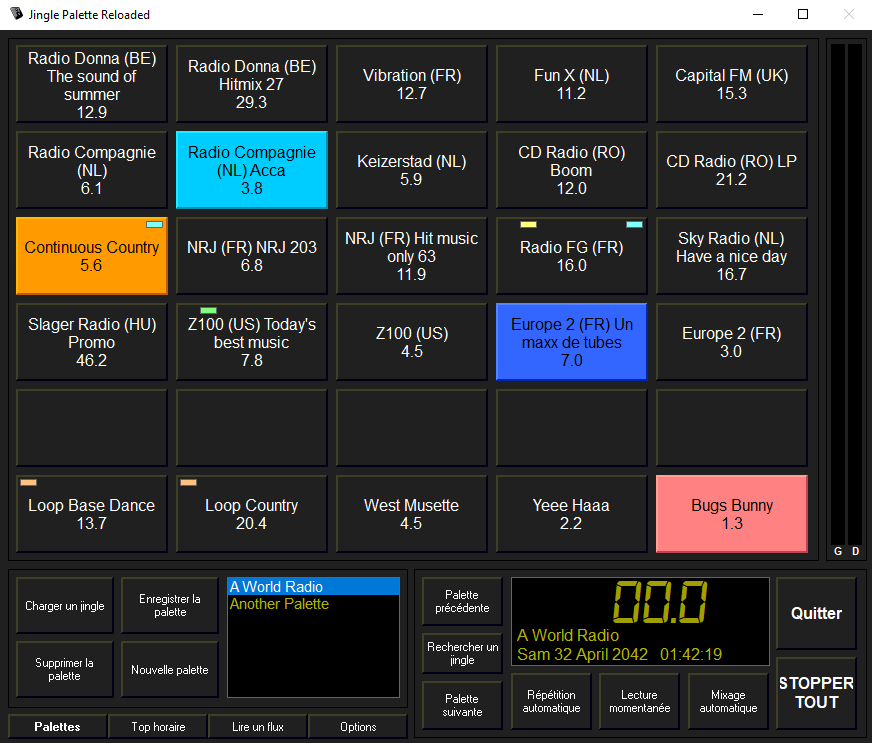Screen dimensions: 872x743
Task: Toggle Lecture momentanée mode
Action: click(x=640, y=701)
